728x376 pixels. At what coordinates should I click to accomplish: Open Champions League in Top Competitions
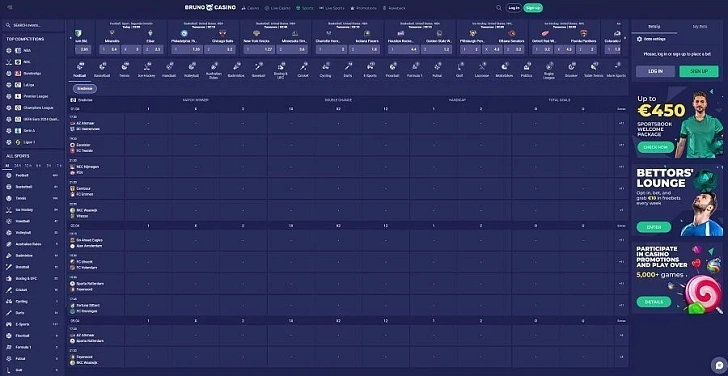(x=32, y=108)
